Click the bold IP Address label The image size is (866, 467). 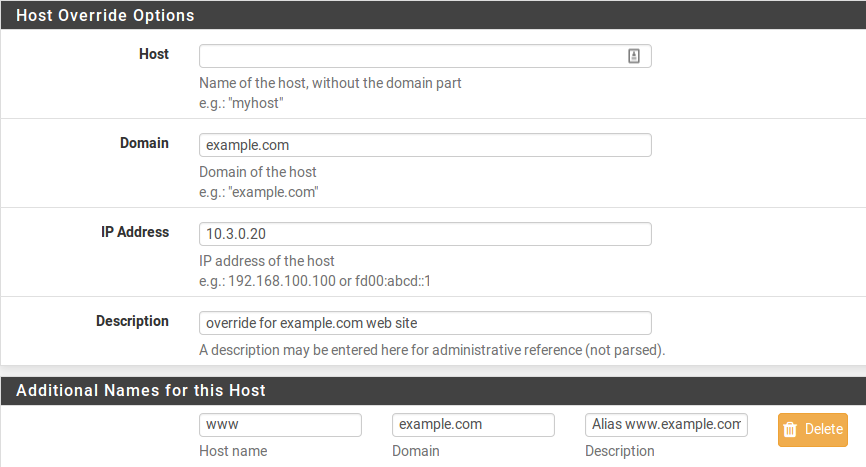[x=138, y=232]
